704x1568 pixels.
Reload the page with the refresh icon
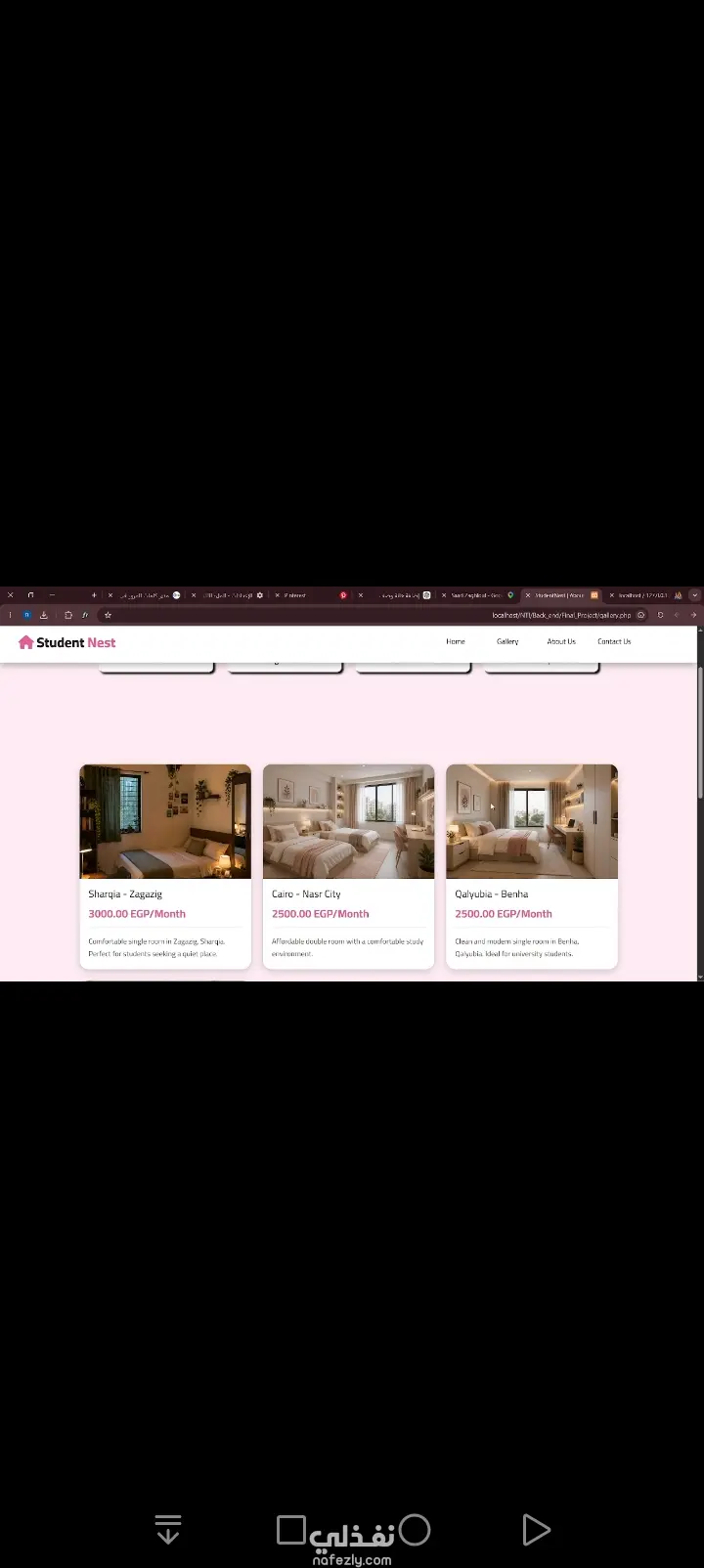pyautogui.click(x=660, y=615)
